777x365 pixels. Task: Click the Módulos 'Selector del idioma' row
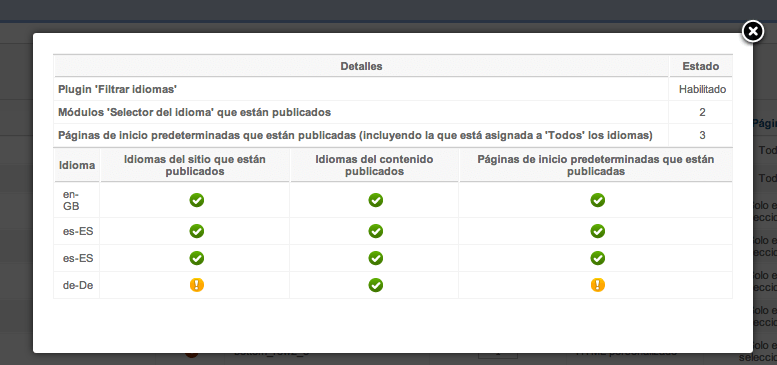[x=393, y=112]
